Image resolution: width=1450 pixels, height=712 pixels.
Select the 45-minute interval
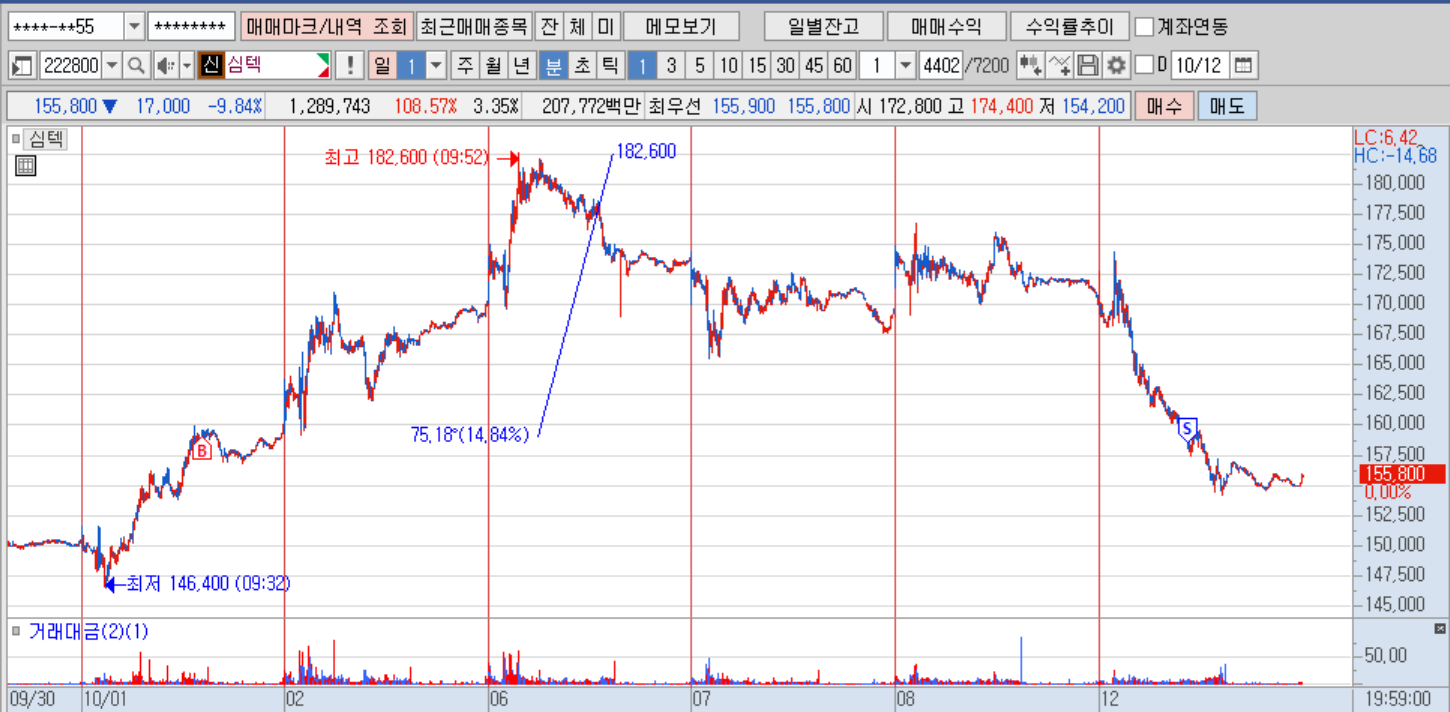click(815, 66)
